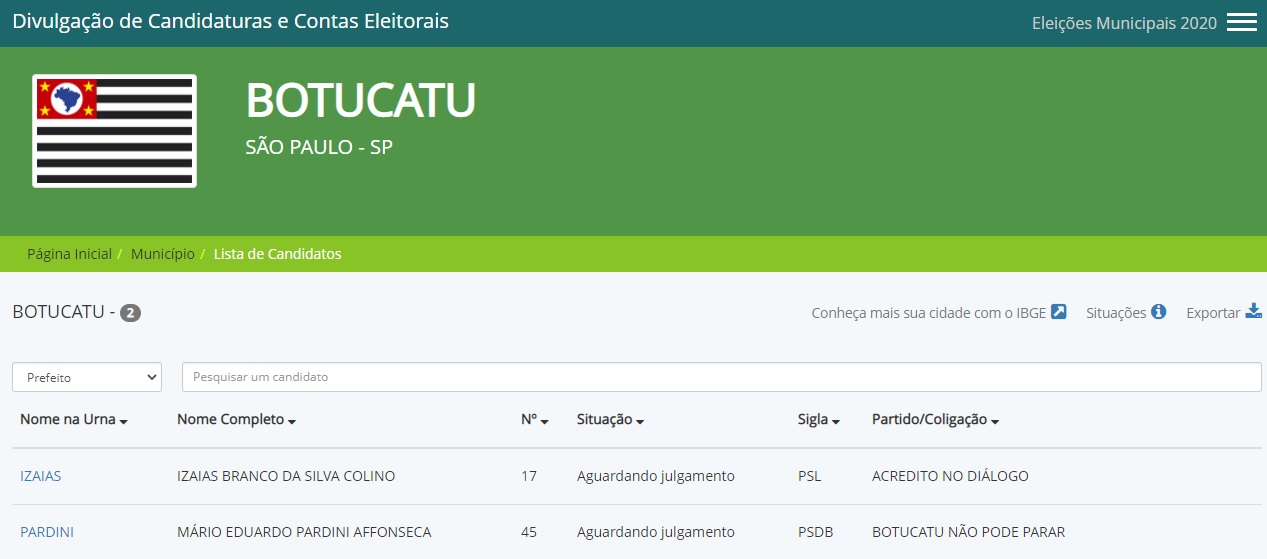
Task: Navigate to Município breadcrumb
Action: pyautogui.click(x=162, y=254)
